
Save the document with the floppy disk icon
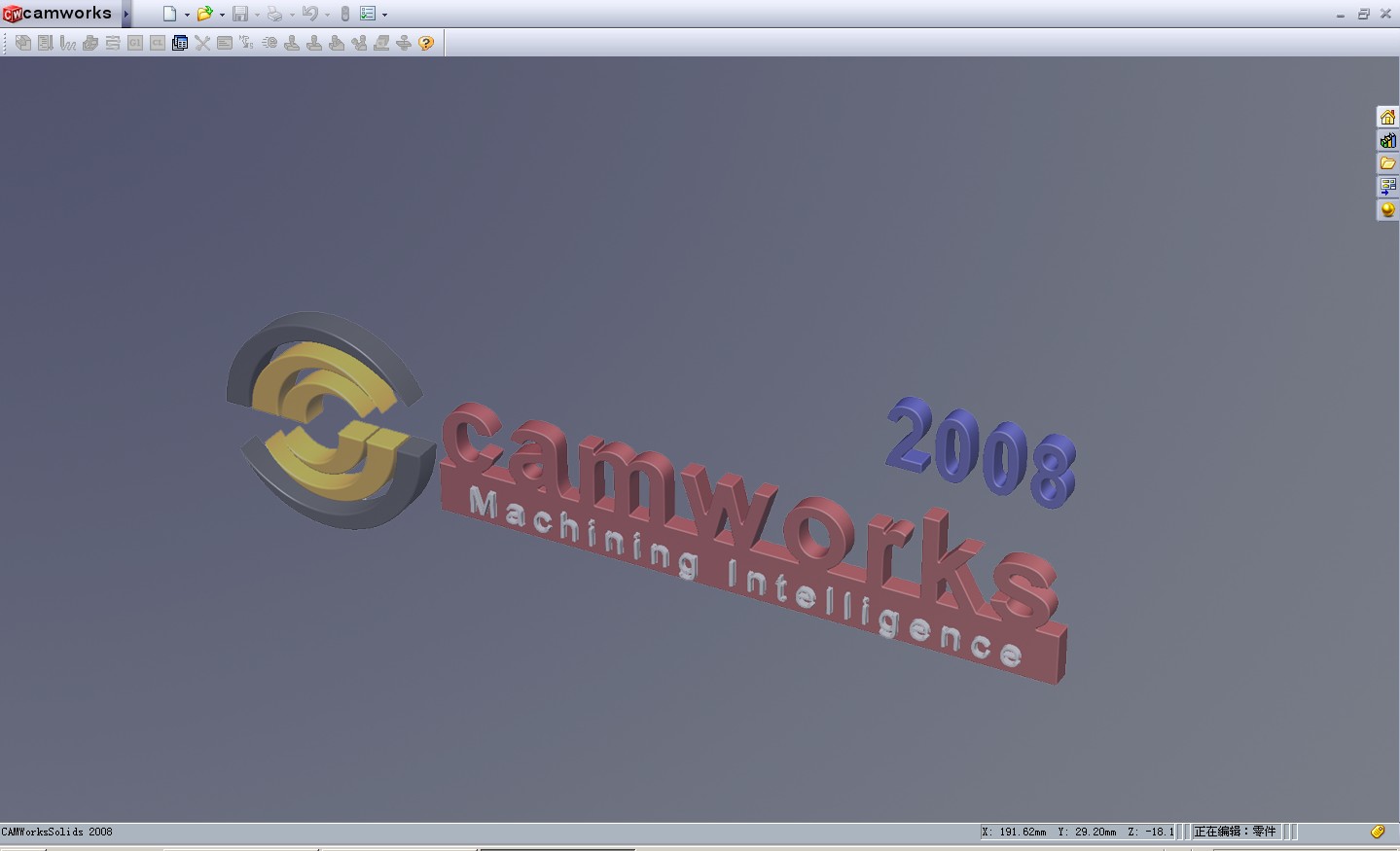(239, 14)
